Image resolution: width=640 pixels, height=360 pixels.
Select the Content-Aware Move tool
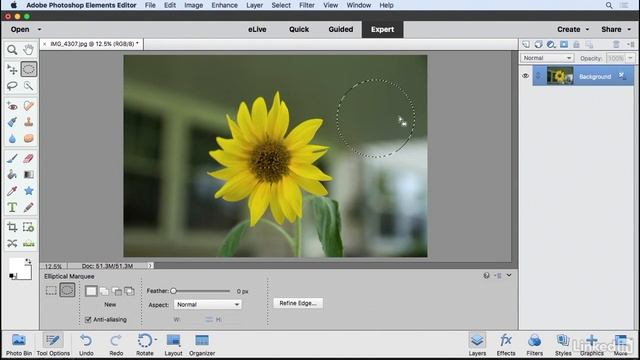pos(12,243)
